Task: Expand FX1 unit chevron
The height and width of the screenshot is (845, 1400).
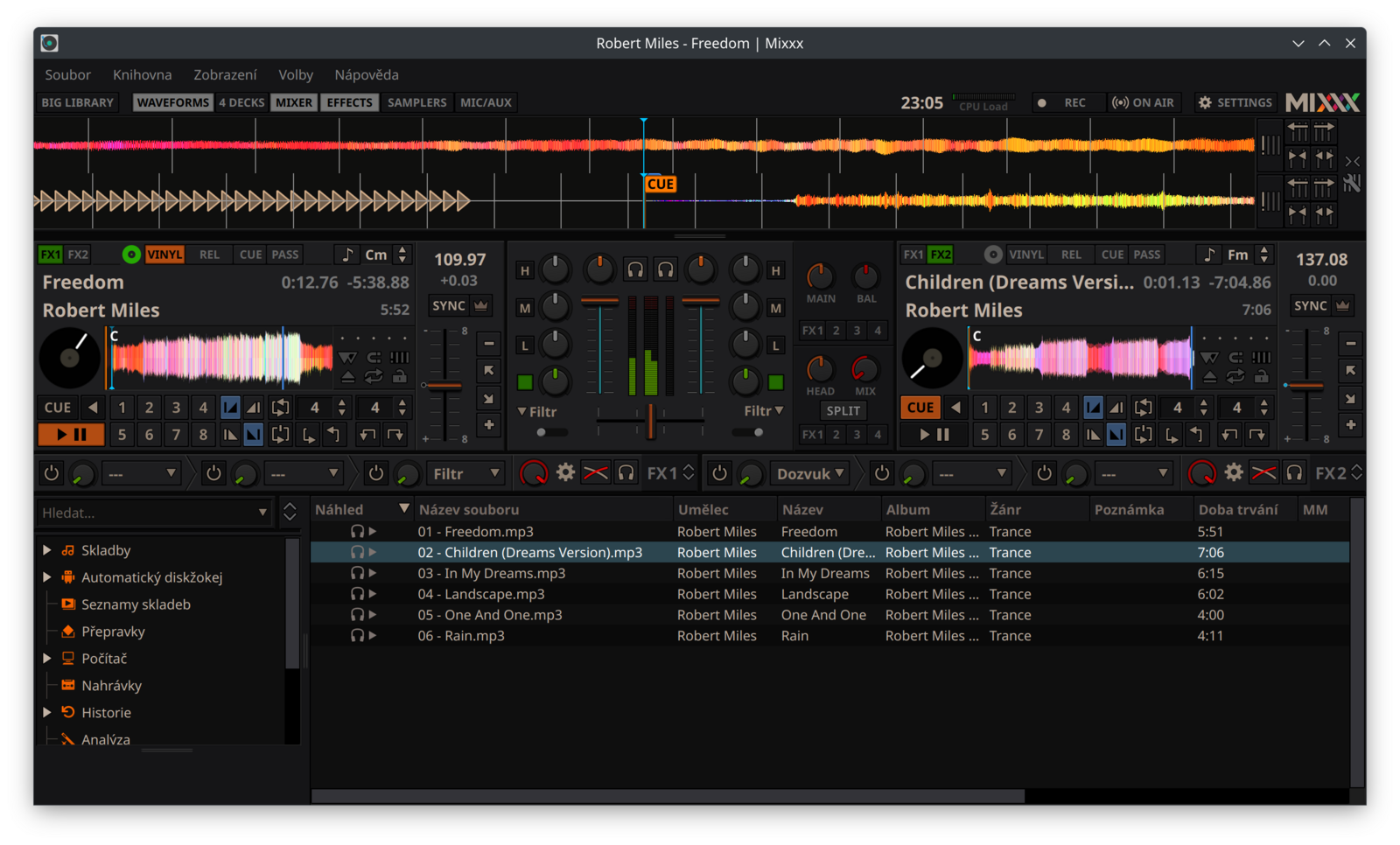Action: 689,473
